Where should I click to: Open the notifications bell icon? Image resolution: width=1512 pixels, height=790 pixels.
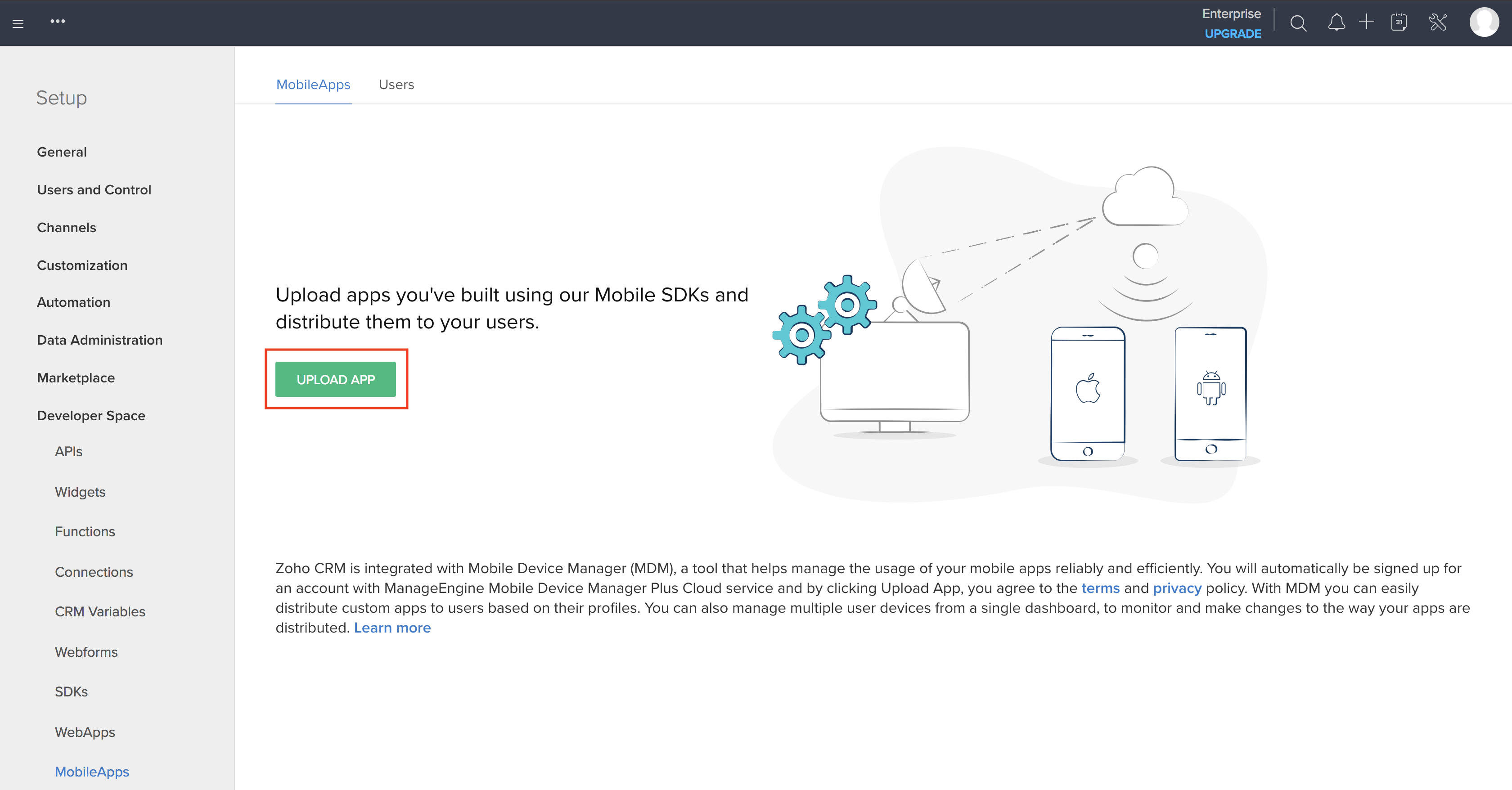(x=1336, y=23)
